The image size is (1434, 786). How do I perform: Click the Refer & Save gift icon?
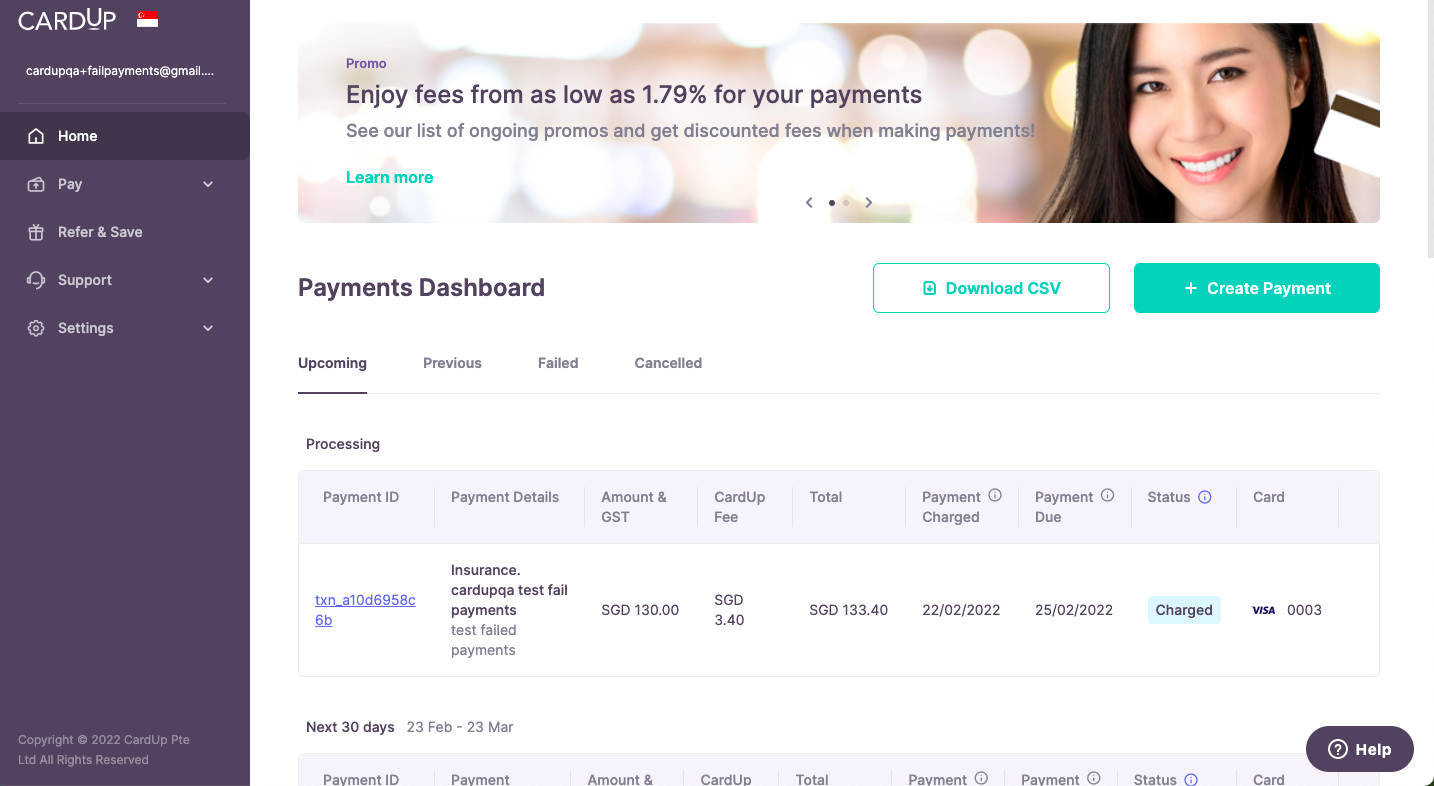[x=36, y=232]
